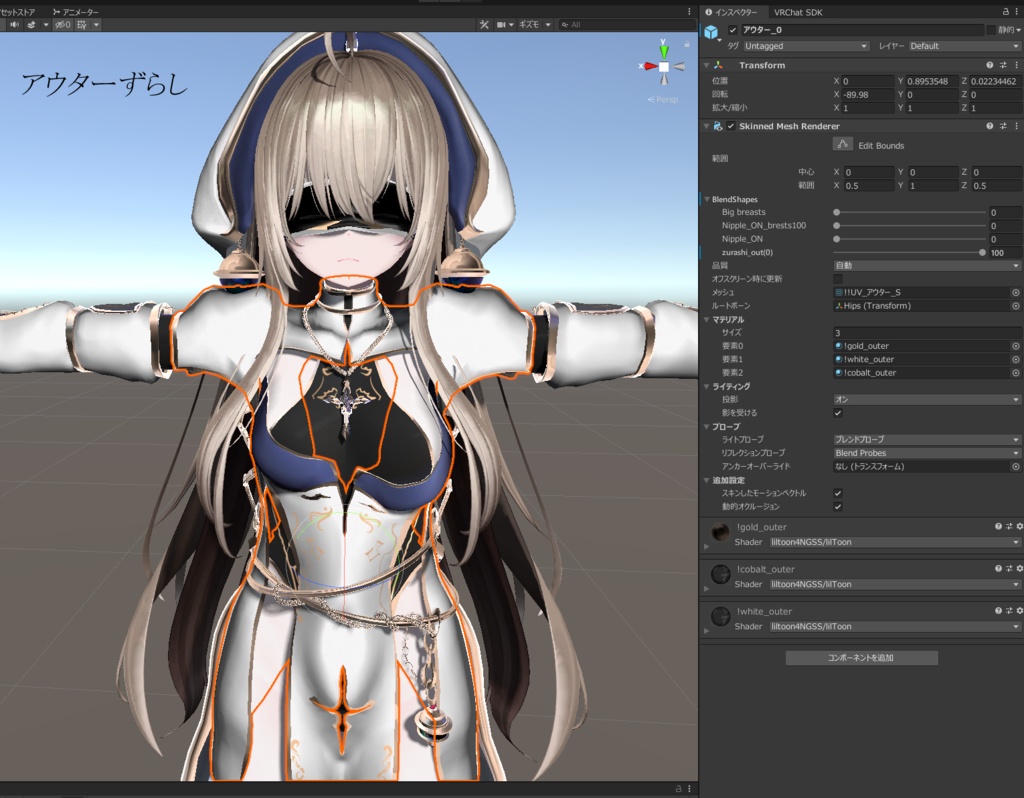
Task: Toggle アウター_0 object active checkbox
Action: point(733,30)
